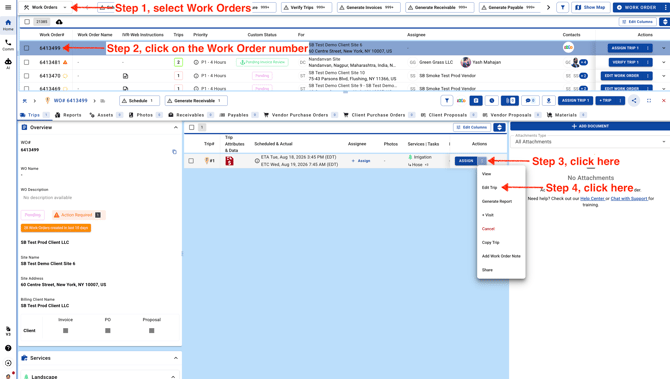This screenshot has height=379, width=670.
Task: Click the ADD DOCUMENT button
Action: click(x=590, y=126)
